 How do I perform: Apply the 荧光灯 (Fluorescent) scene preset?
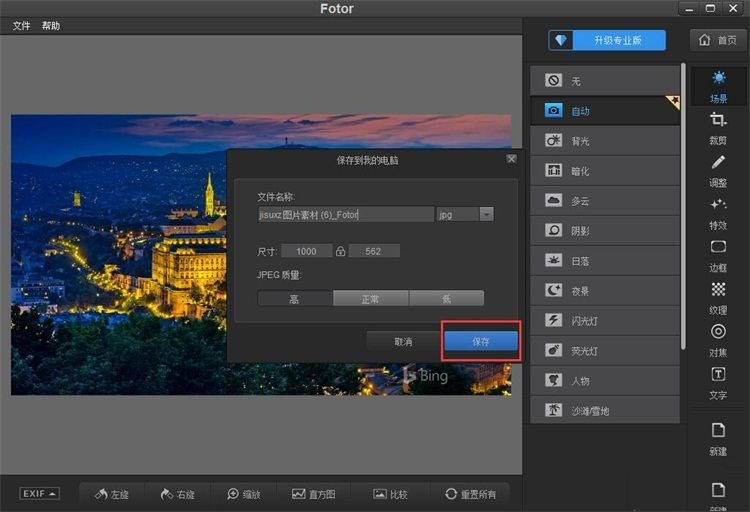[x=605, y=351]
